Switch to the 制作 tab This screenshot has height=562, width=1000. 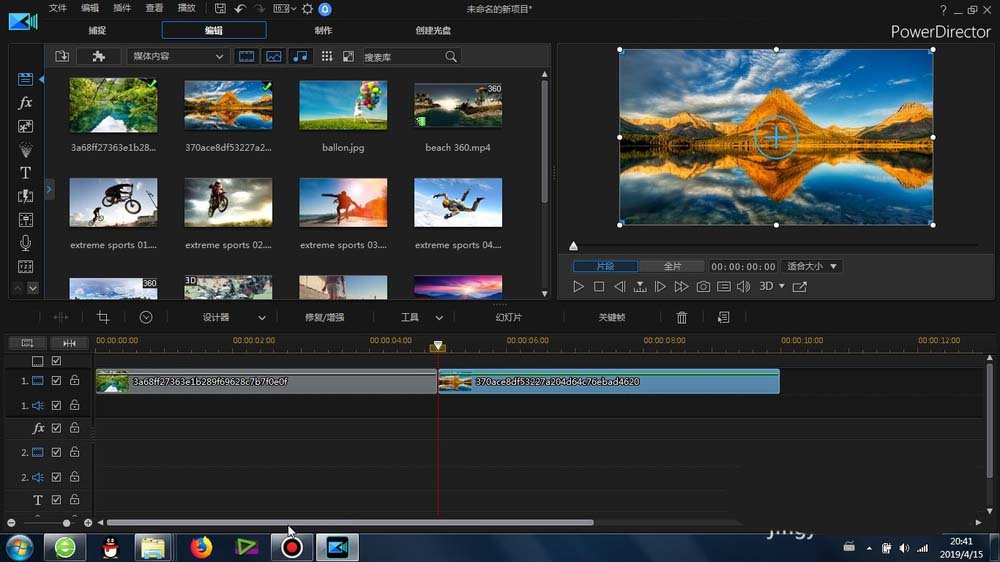pos(324,30)
